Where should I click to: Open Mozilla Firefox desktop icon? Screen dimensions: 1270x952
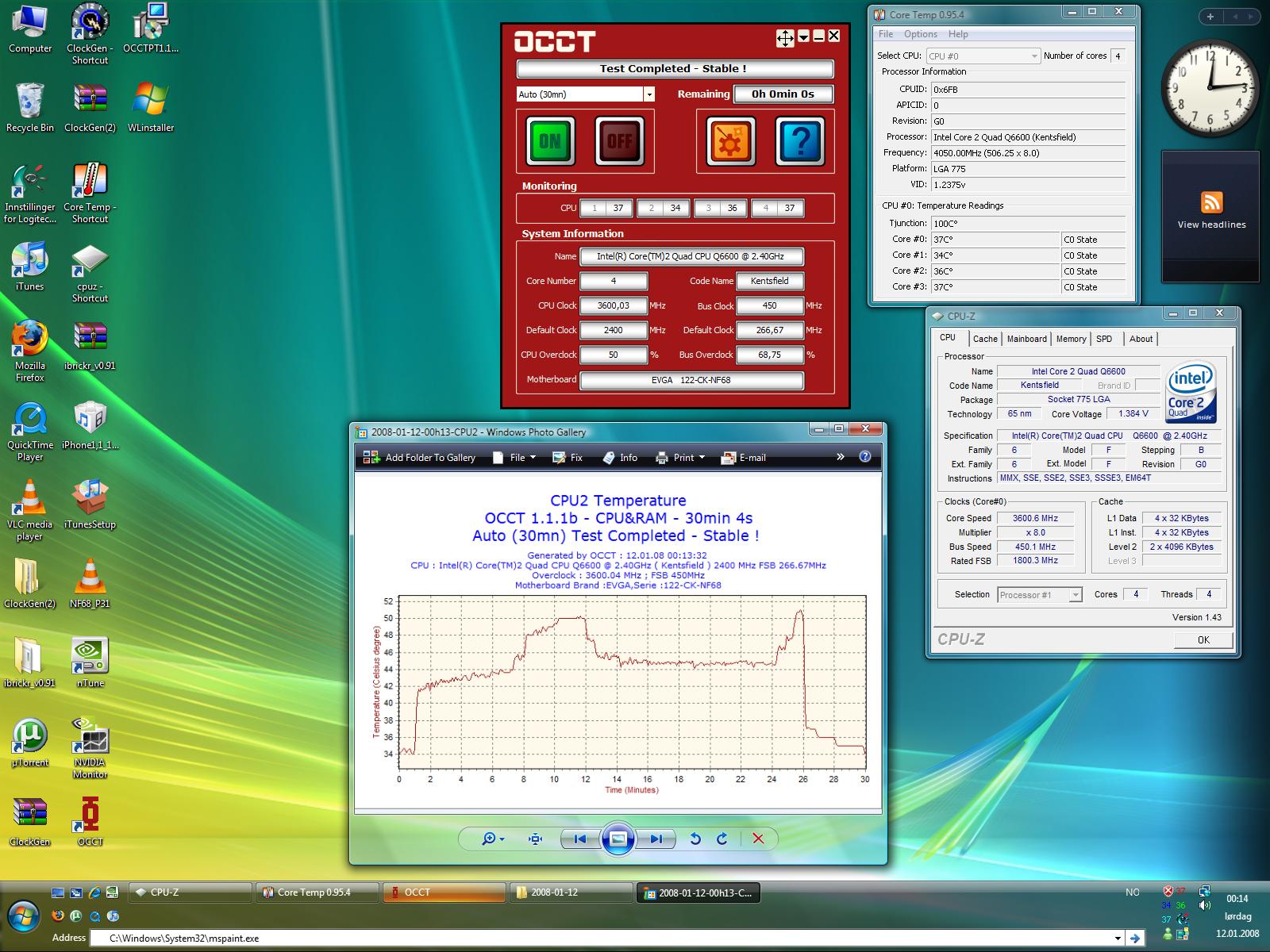click(30, 351)
